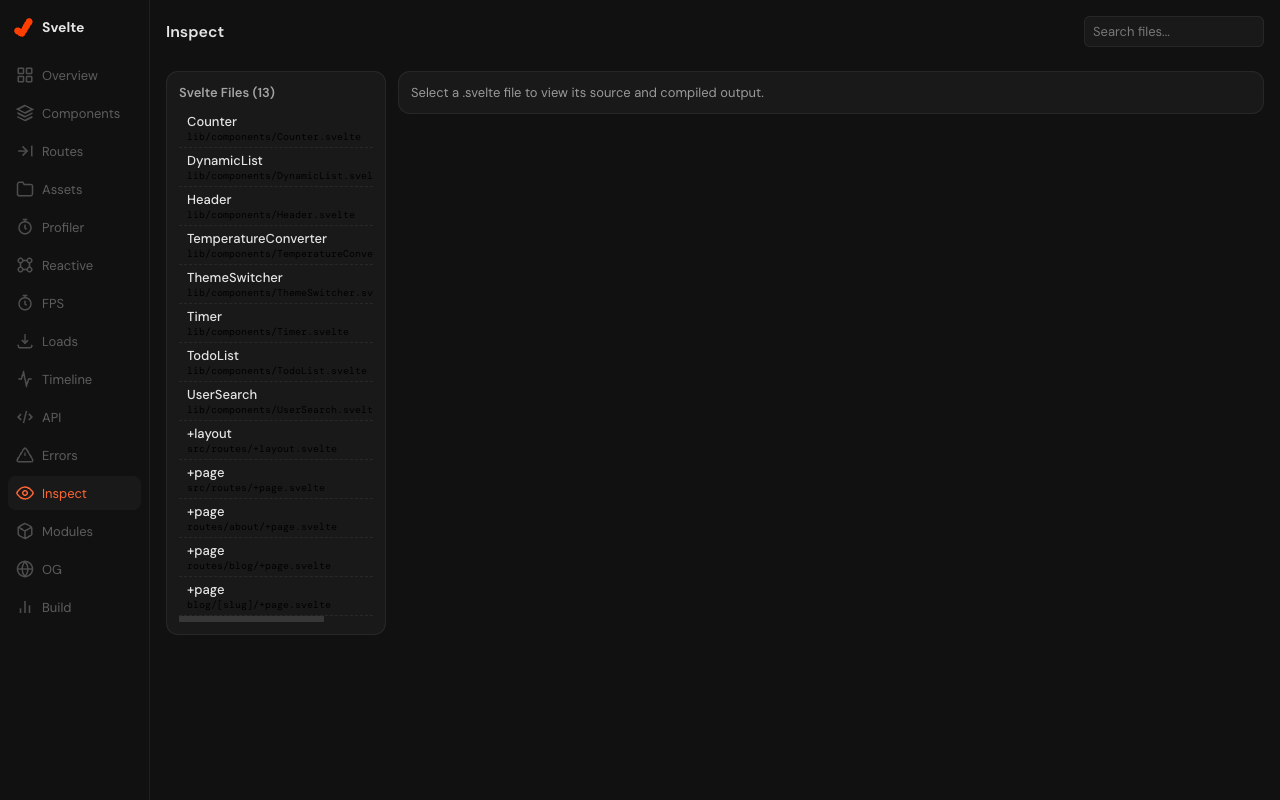
Task: Open the Modules cube icon
Action: (25, 531)
